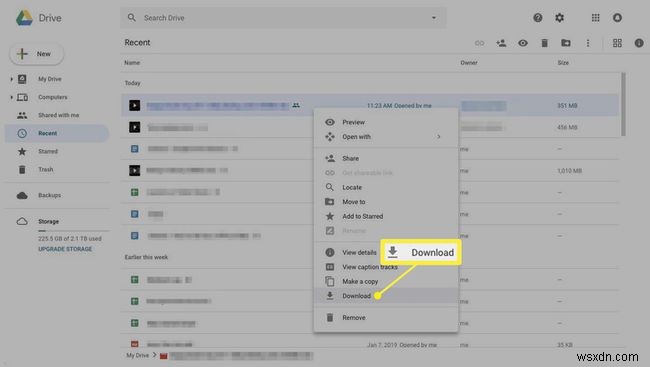Click the storage usage progress bar
650x367 pixels.
pos(73,230)
